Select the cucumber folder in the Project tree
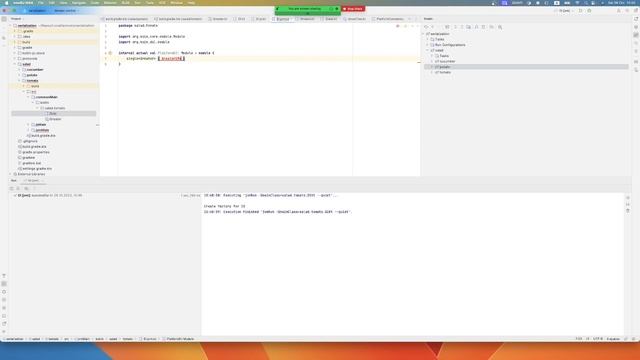 pyautogui.click(x=35, y=70)
